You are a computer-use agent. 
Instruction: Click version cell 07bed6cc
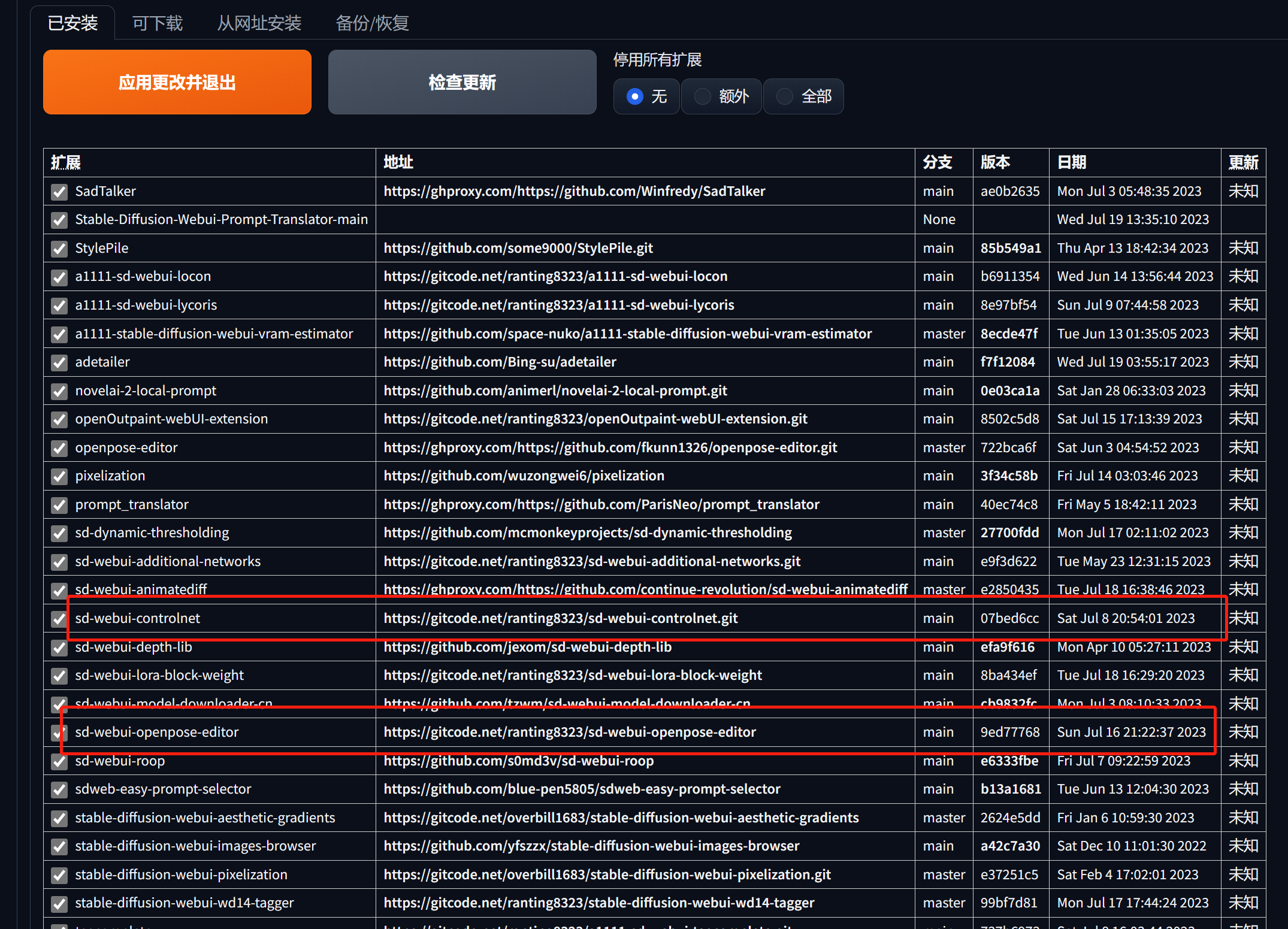tap(1010, 618)
